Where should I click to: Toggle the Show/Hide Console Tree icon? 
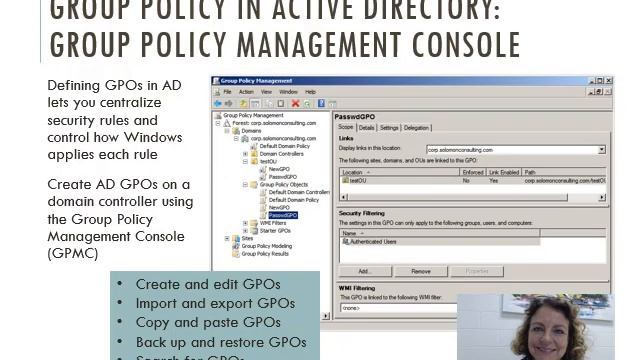click(256, 104)
